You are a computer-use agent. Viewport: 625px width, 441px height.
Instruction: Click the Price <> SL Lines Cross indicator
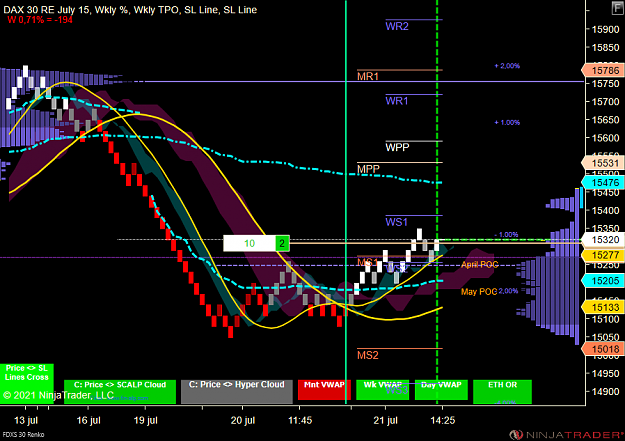point(27,383)
